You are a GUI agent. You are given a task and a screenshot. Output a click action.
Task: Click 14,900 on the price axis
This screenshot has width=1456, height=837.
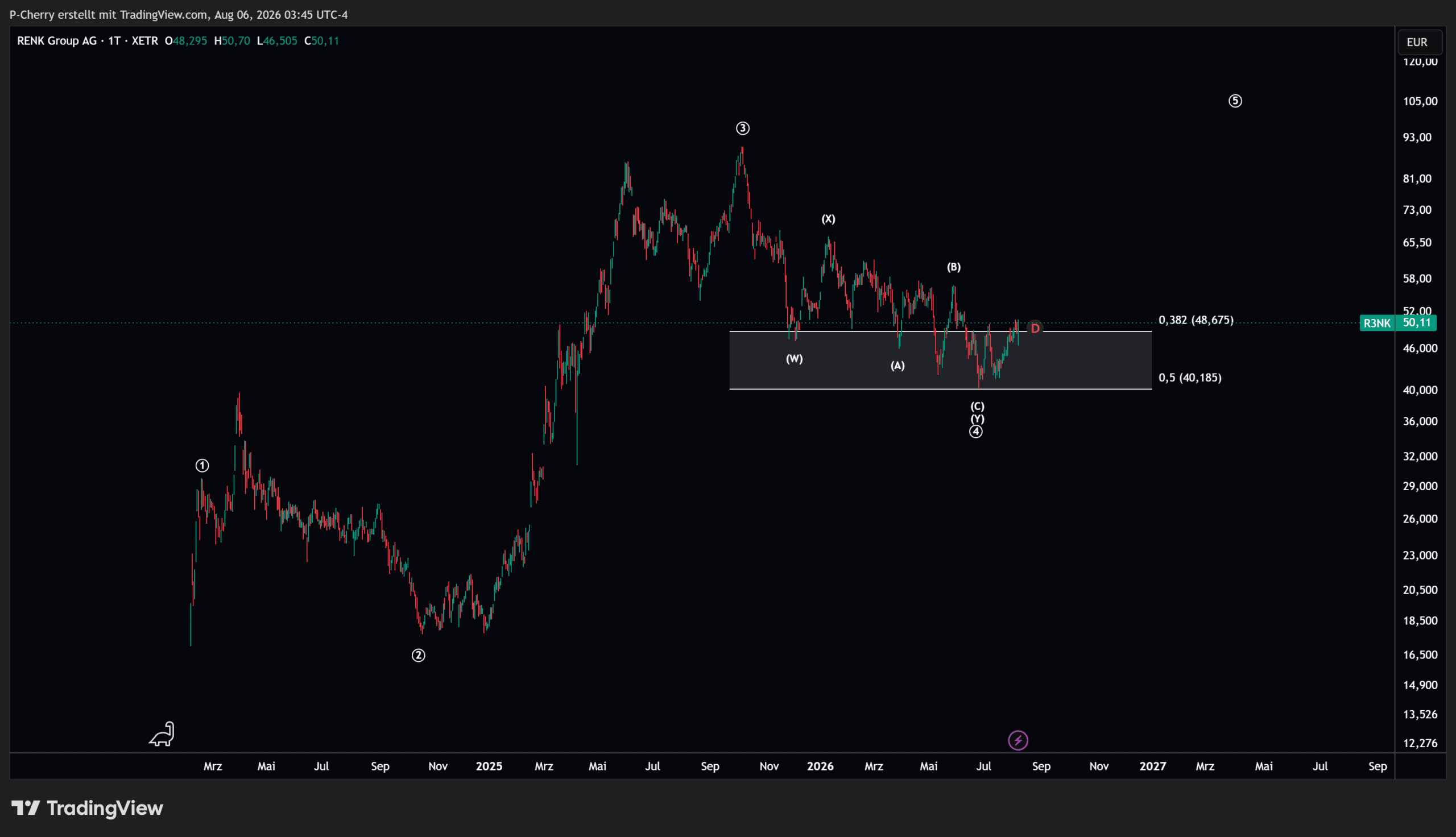1420,685
